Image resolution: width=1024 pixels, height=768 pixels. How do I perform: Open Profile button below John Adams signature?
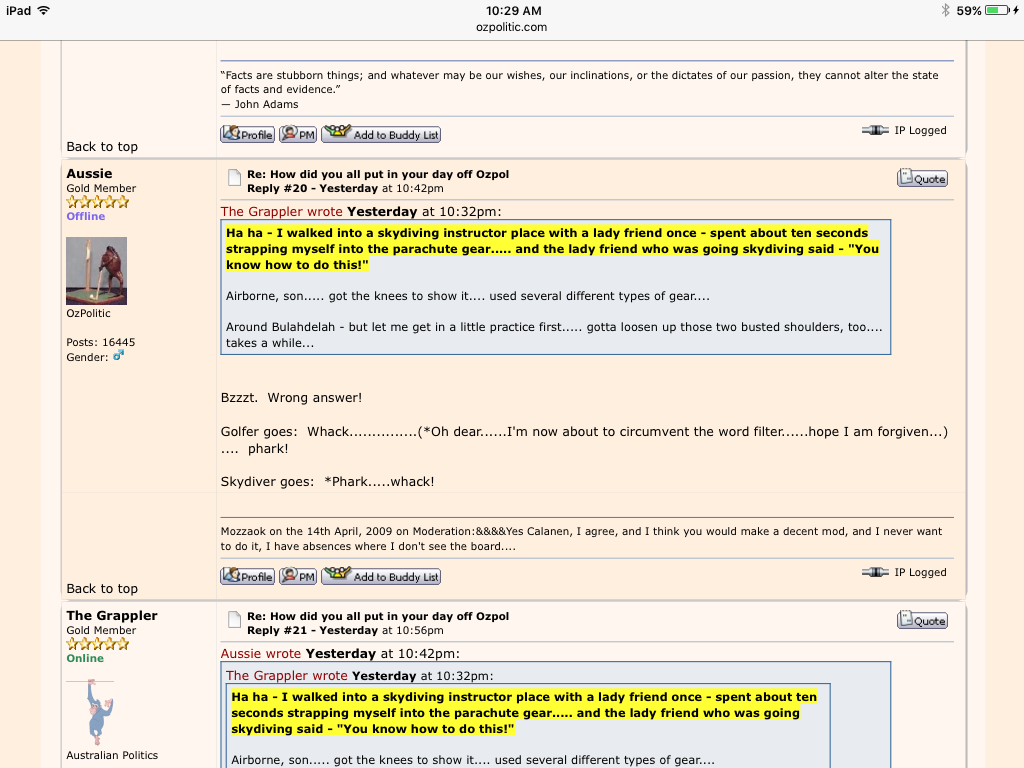coord(247,135)
